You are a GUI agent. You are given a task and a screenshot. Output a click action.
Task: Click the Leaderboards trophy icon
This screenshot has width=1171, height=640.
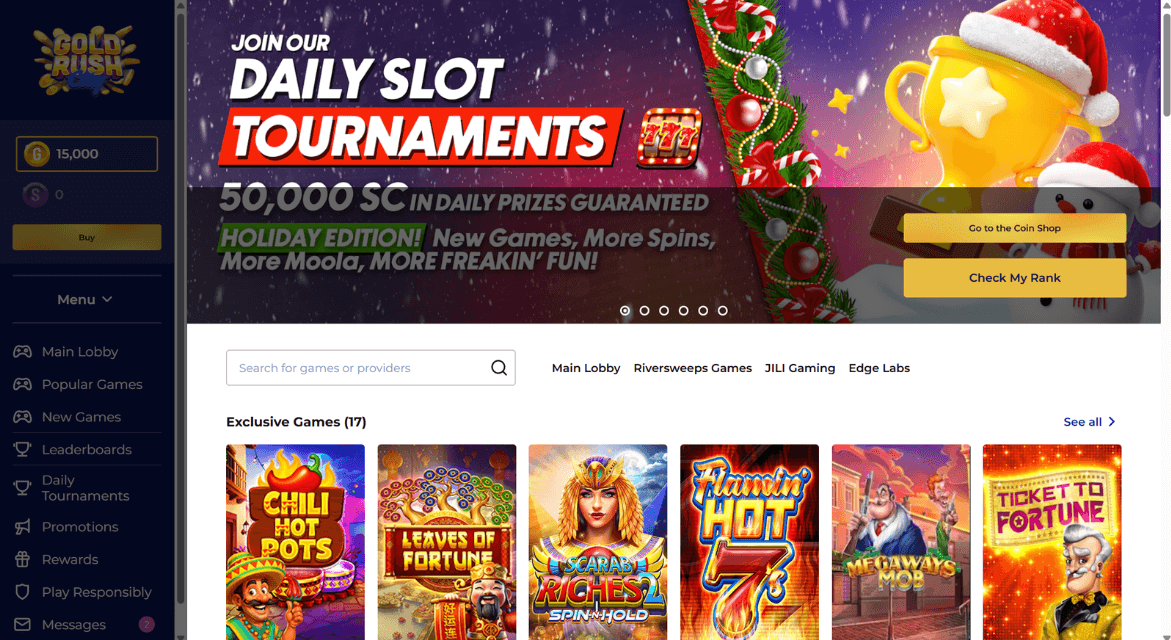[x=22, y=450]
